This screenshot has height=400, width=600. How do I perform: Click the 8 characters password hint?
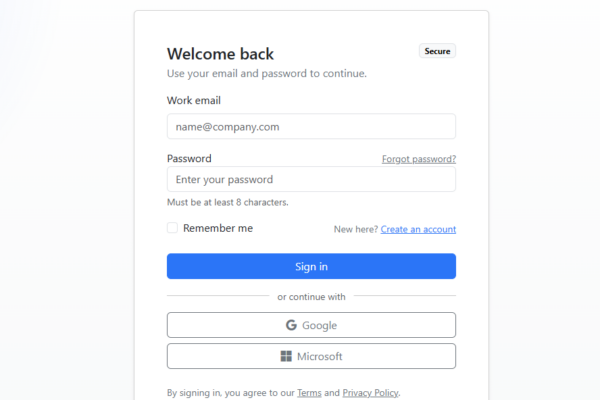(228, 202)
